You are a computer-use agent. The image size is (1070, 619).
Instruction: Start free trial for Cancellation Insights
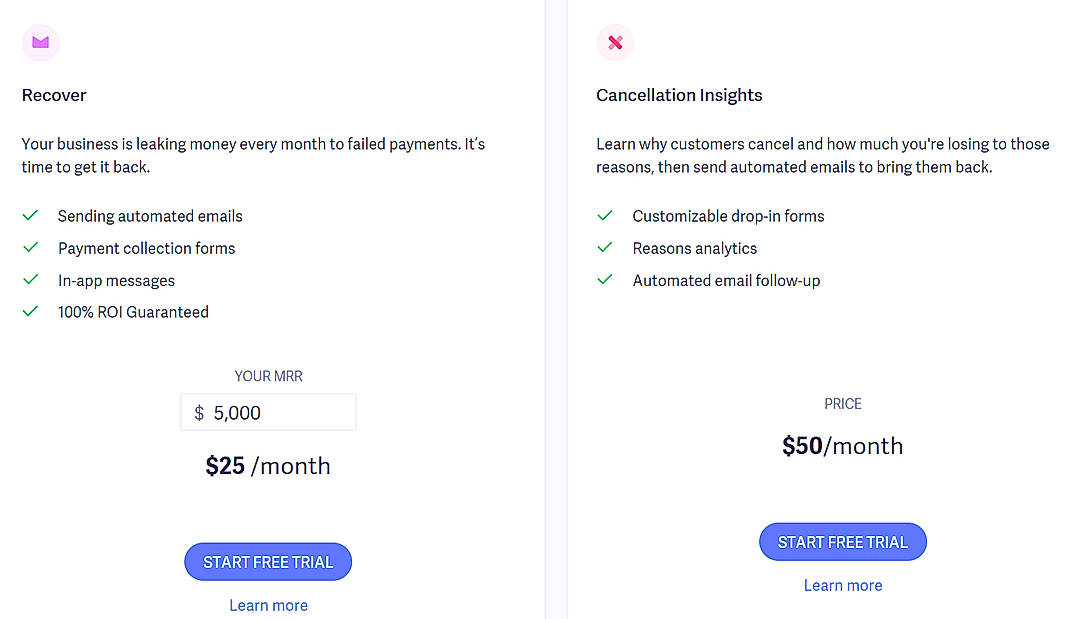tap(842, 541)
